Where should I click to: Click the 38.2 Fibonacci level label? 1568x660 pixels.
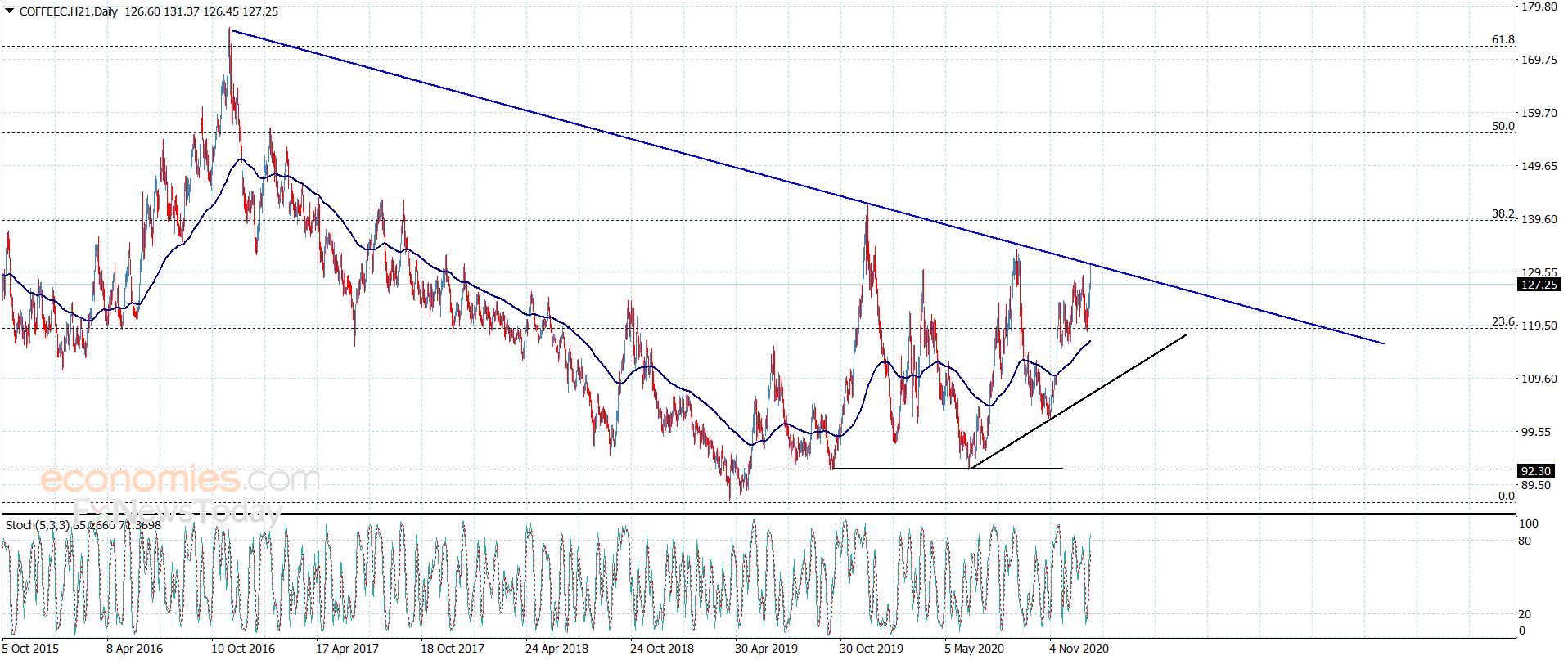1503,213
